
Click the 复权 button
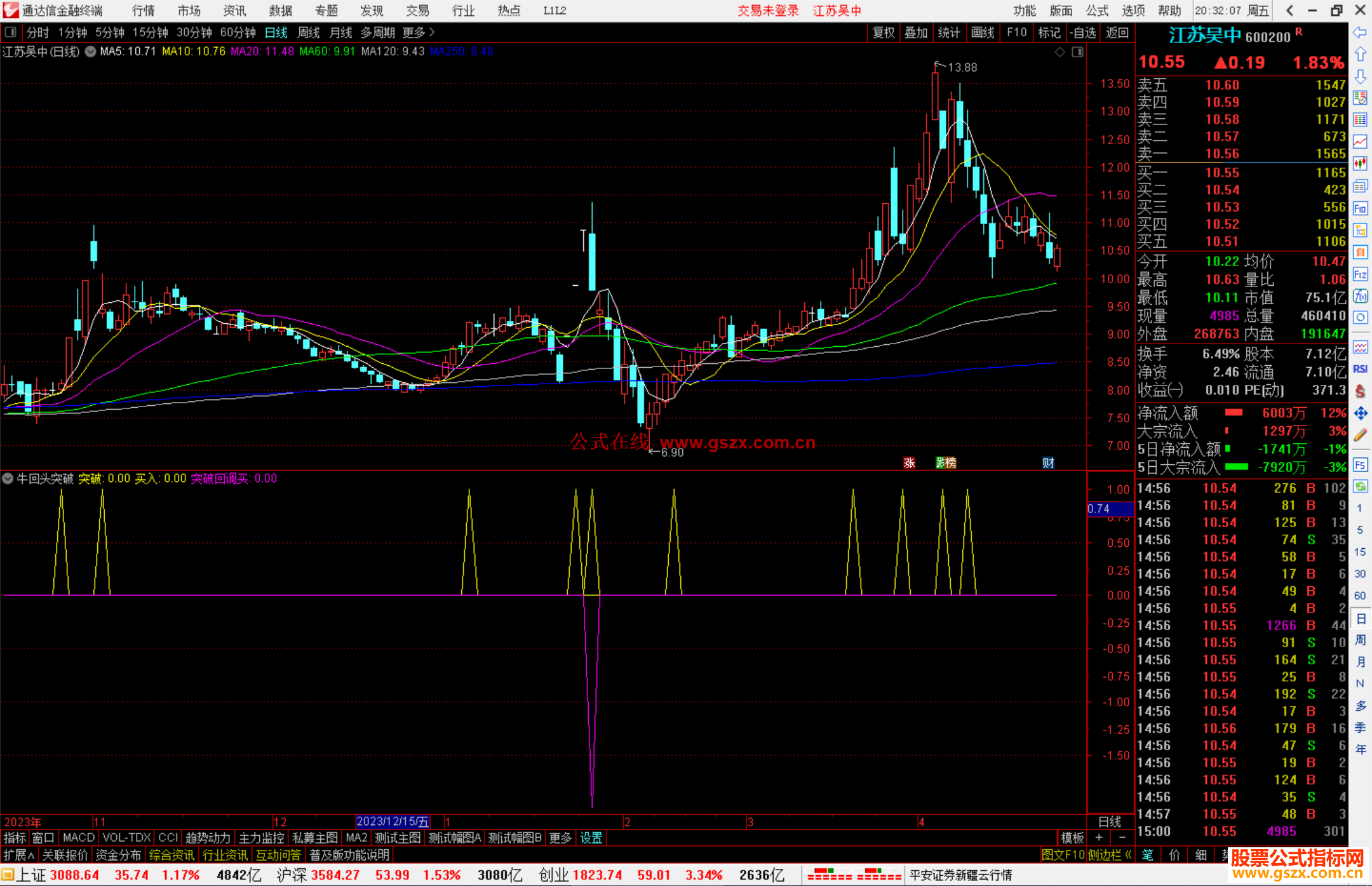coord(884,32)
